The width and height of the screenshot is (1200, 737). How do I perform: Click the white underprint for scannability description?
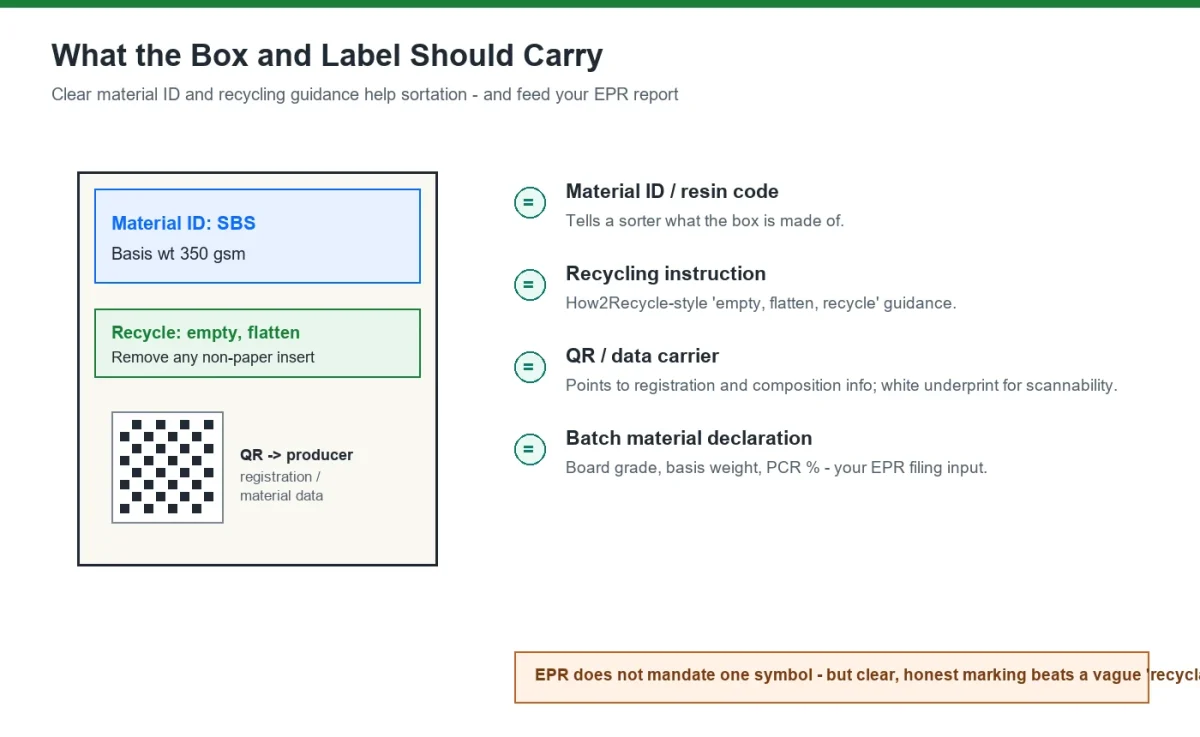pos(841,385)
